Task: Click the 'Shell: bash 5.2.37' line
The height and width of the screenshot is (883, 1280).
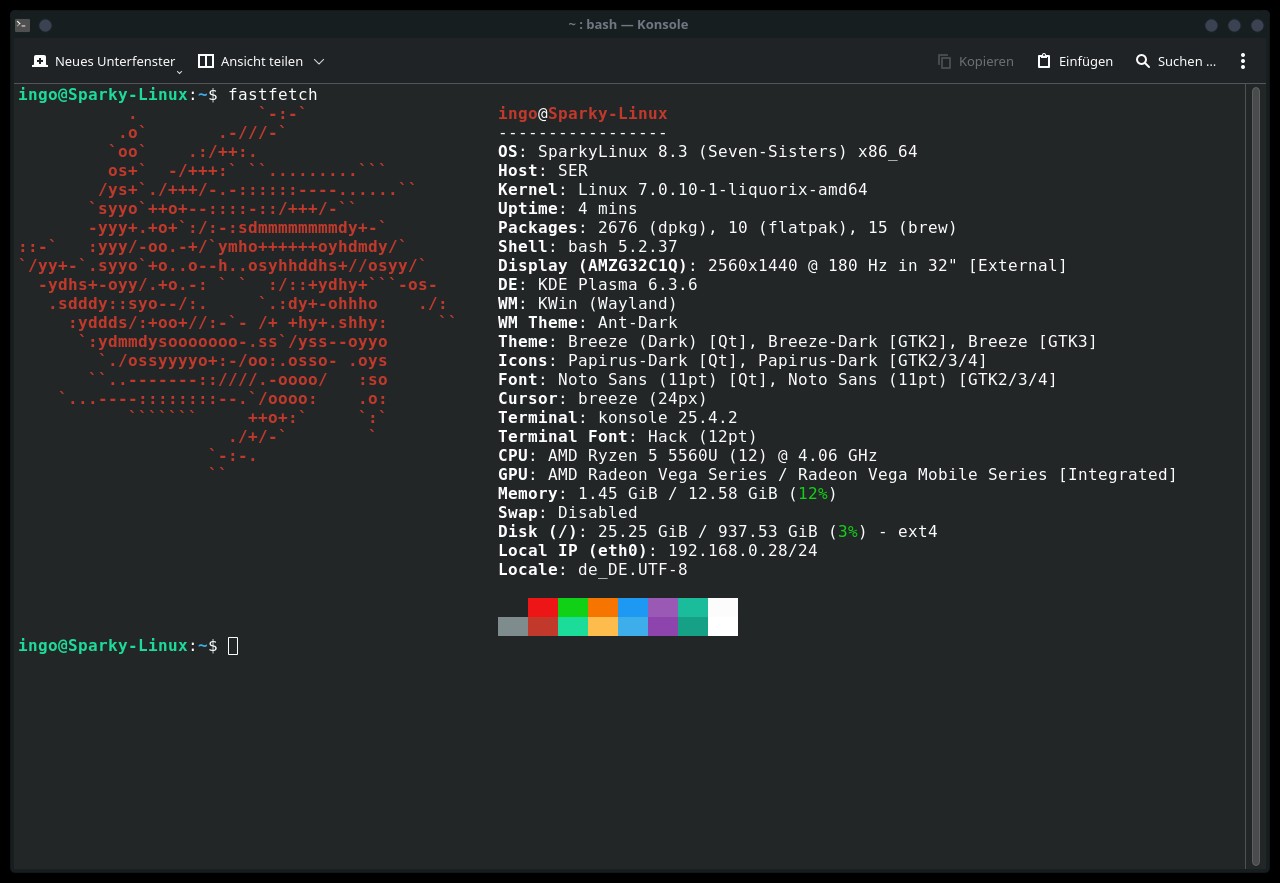Action: point(588,247)
